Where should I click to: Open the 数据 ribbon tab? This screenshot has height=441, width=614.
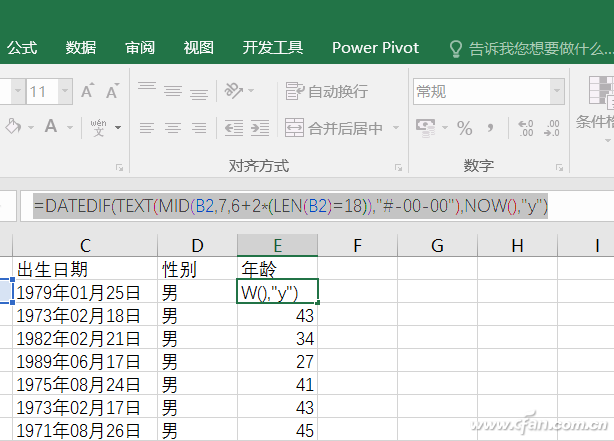81,47
